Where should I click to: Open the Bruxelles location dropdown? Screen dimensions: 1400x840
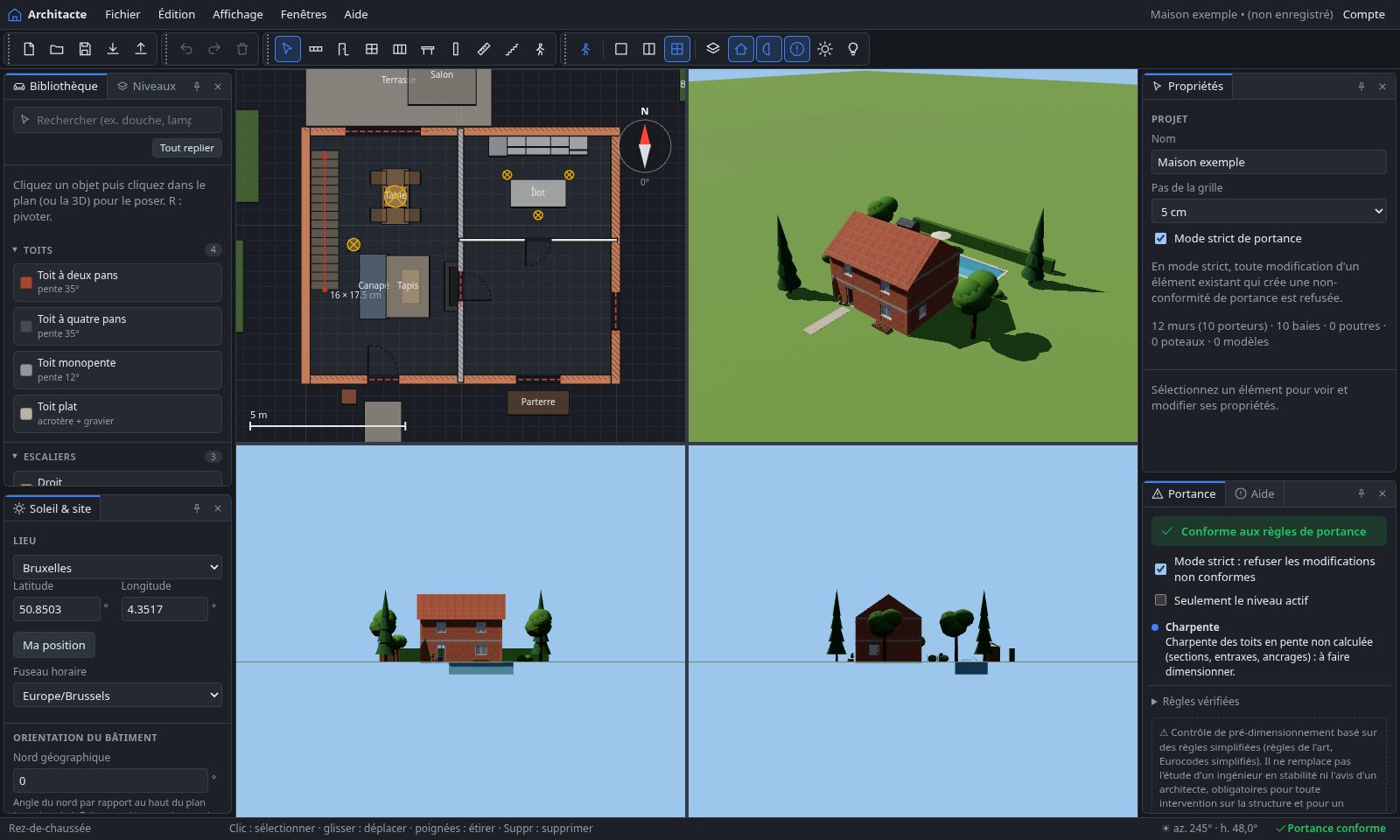[x=117, y=568]
